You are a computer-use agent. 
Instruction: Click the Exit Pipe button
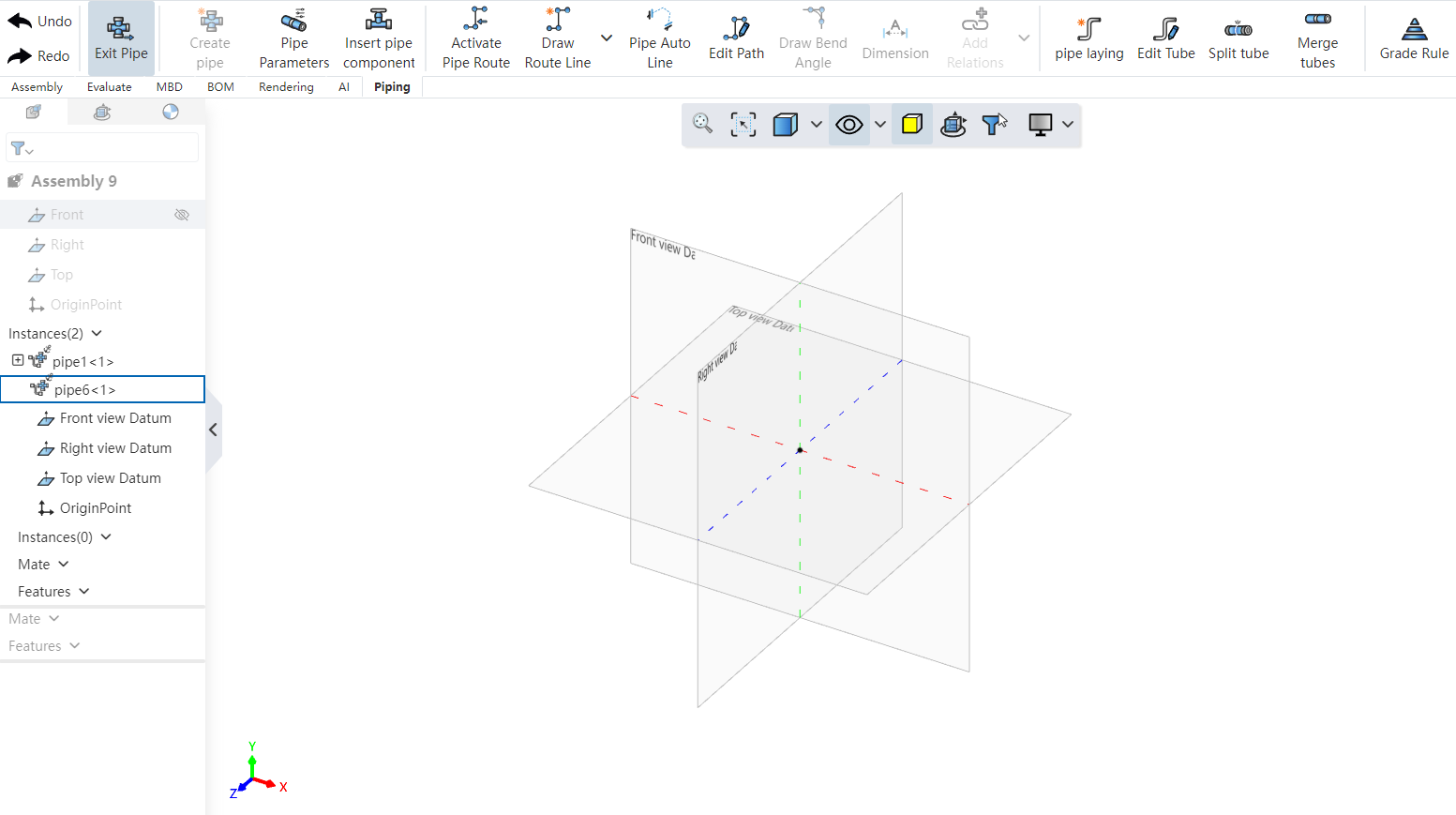coord(121,38)
